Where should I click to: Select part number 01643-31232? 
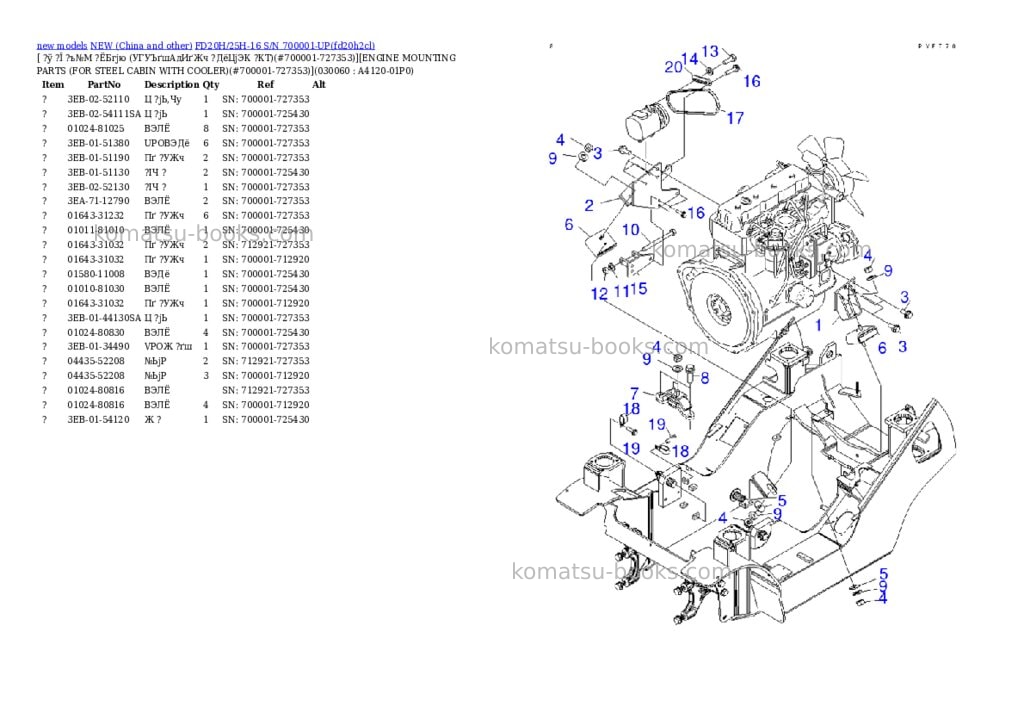click(96, 216)
